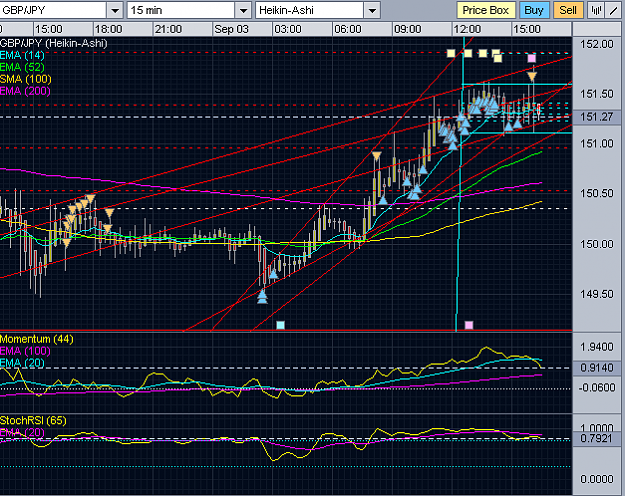The height and width of the screenshot is (496, 625).
Task: Click the 06:00 time axis label
Action: click(x=348, y=30)
